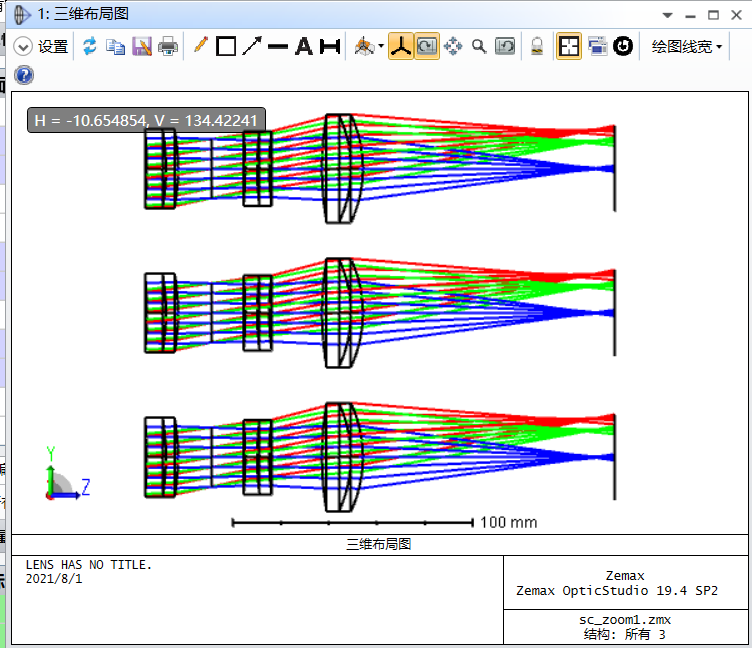Select the H measurement tool
This screenshot has width=752, height=648.
(330, 47)
